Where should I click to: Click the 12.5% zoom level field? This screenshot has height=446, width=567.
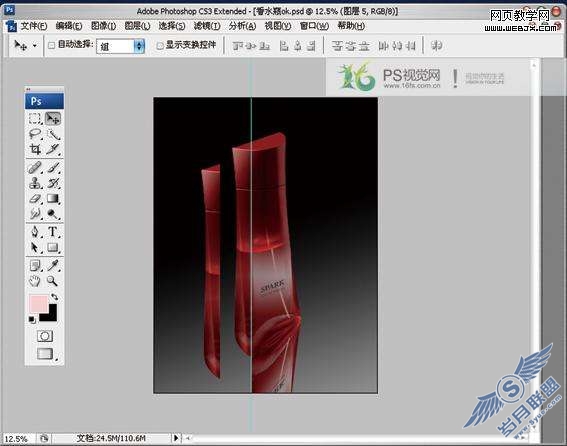[17, 438]
